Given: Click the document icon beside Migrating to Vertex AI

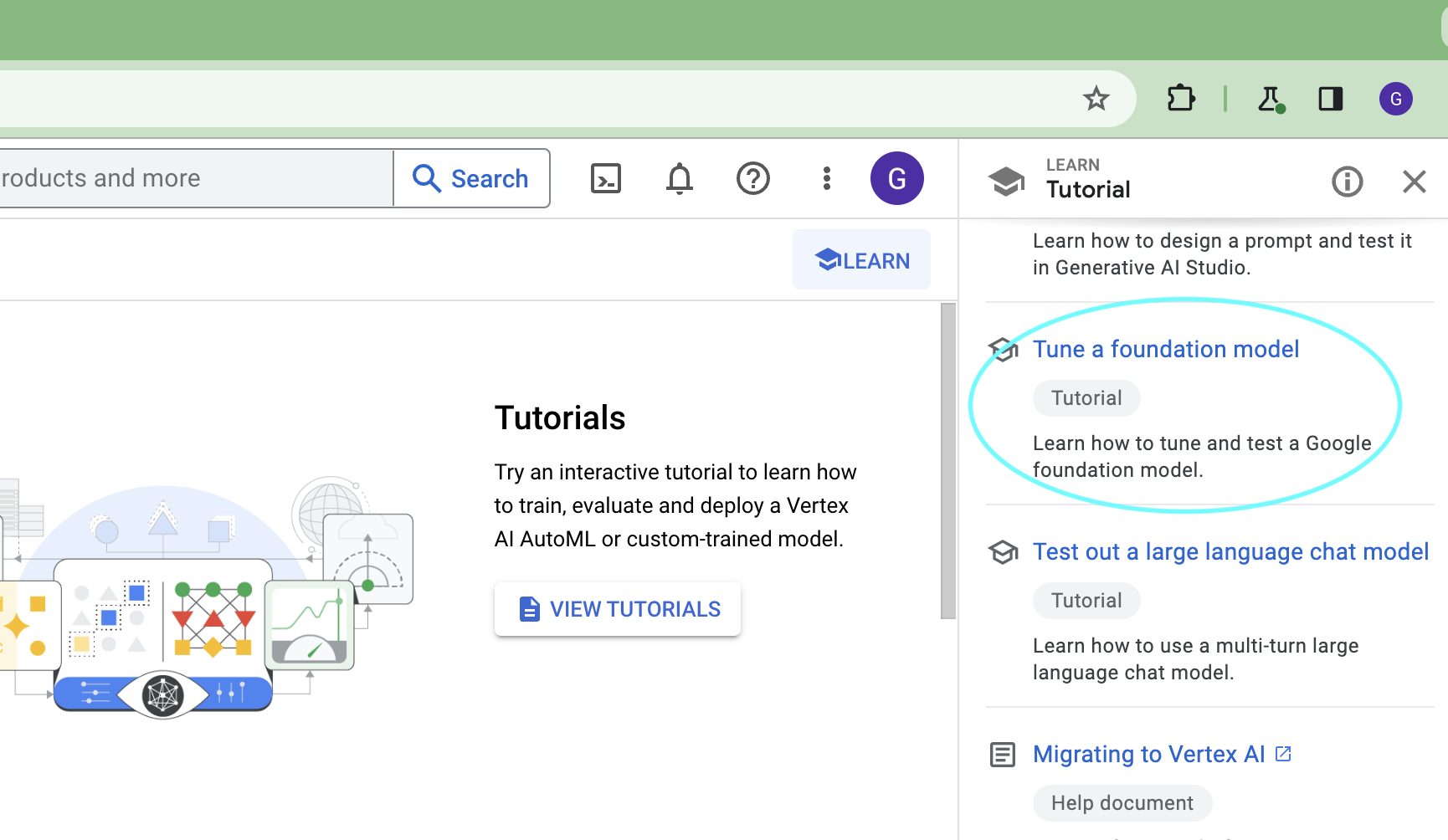Looking at the screenshot, I should (x=1003, y=755).
